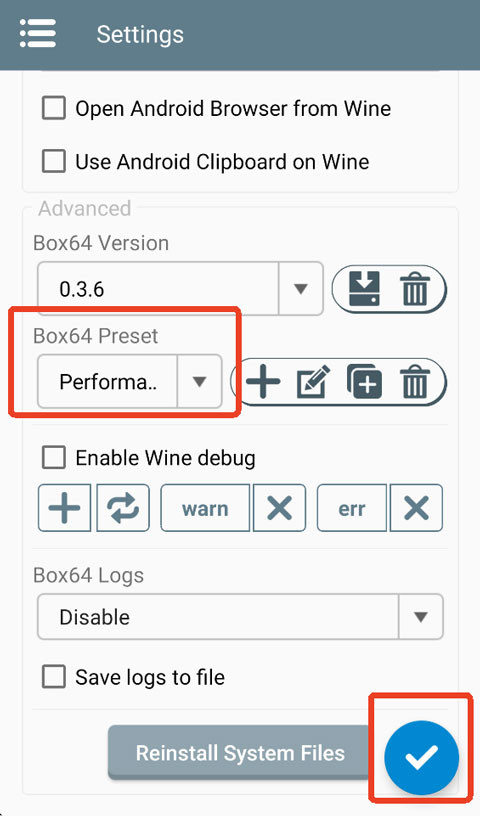Viewport: 480px width, 816px height.
Task: Remove the warn debug channel
Action: 279,508
